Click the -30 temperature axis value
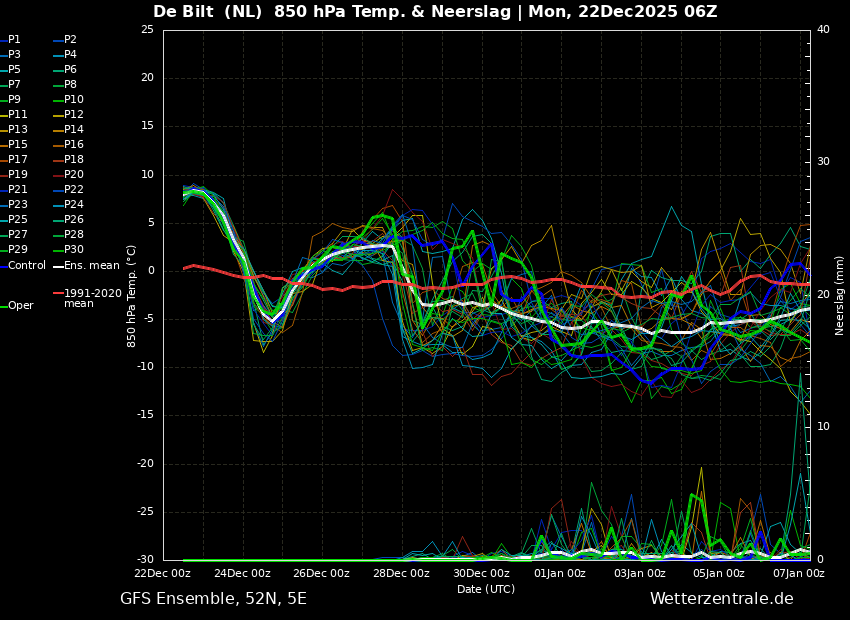The height and width of the screenshot is (620, 850). (145, 560)
